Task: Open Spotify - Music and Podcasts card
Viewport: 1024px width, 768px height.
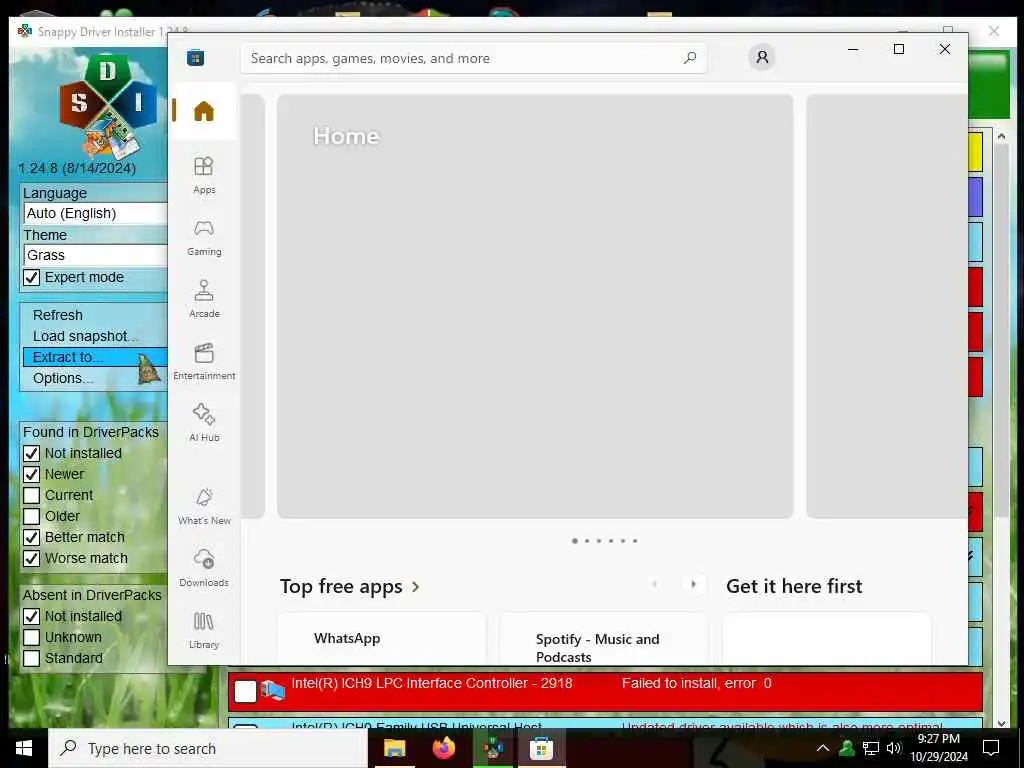Action: 603,639
